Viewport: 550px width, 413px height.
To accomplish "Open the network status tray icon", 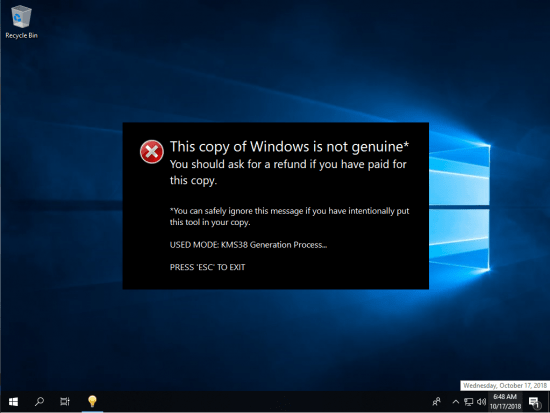I will 469,402.
